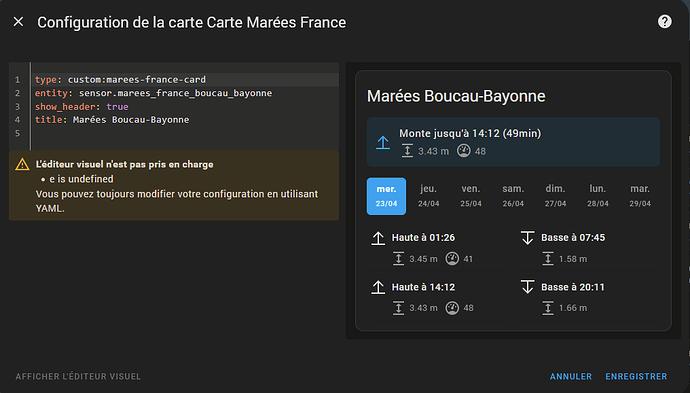Click height icon in the Haute à 14:12 row
The height and width of the screenshot is (393, 690).
pyautogui.click(x=398, y=308)
